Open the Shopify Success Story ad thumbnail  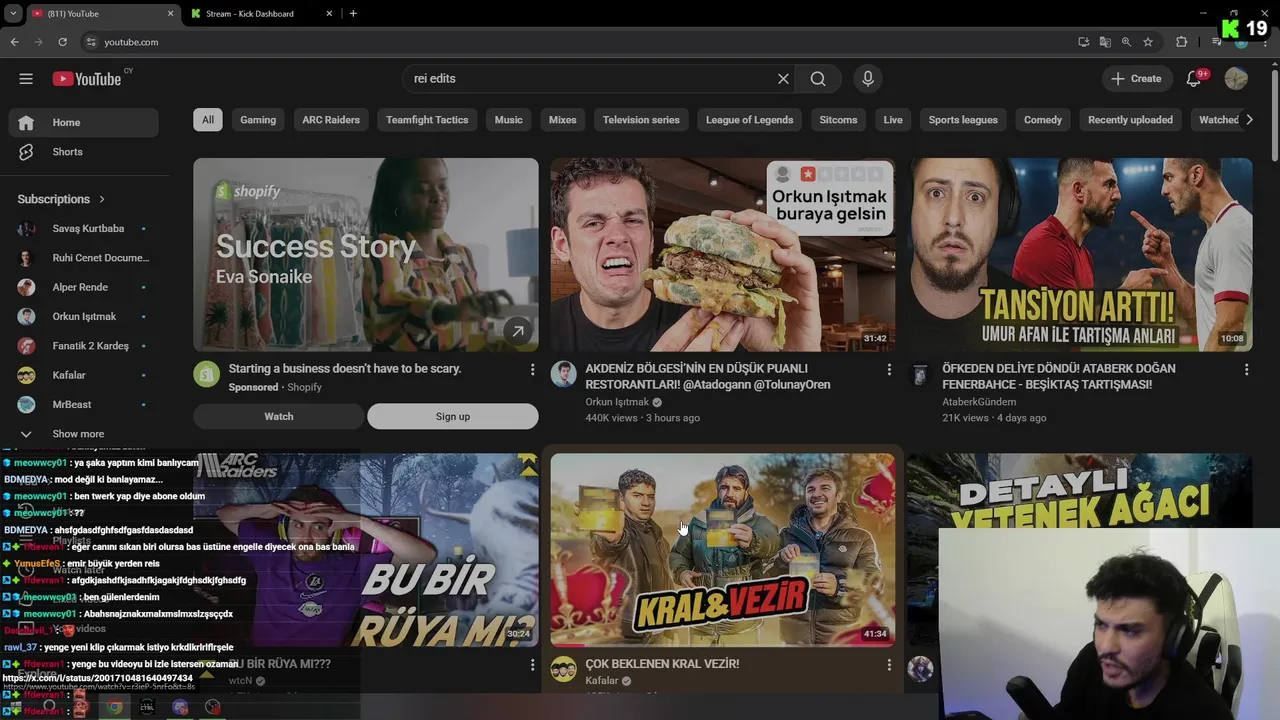365,254
